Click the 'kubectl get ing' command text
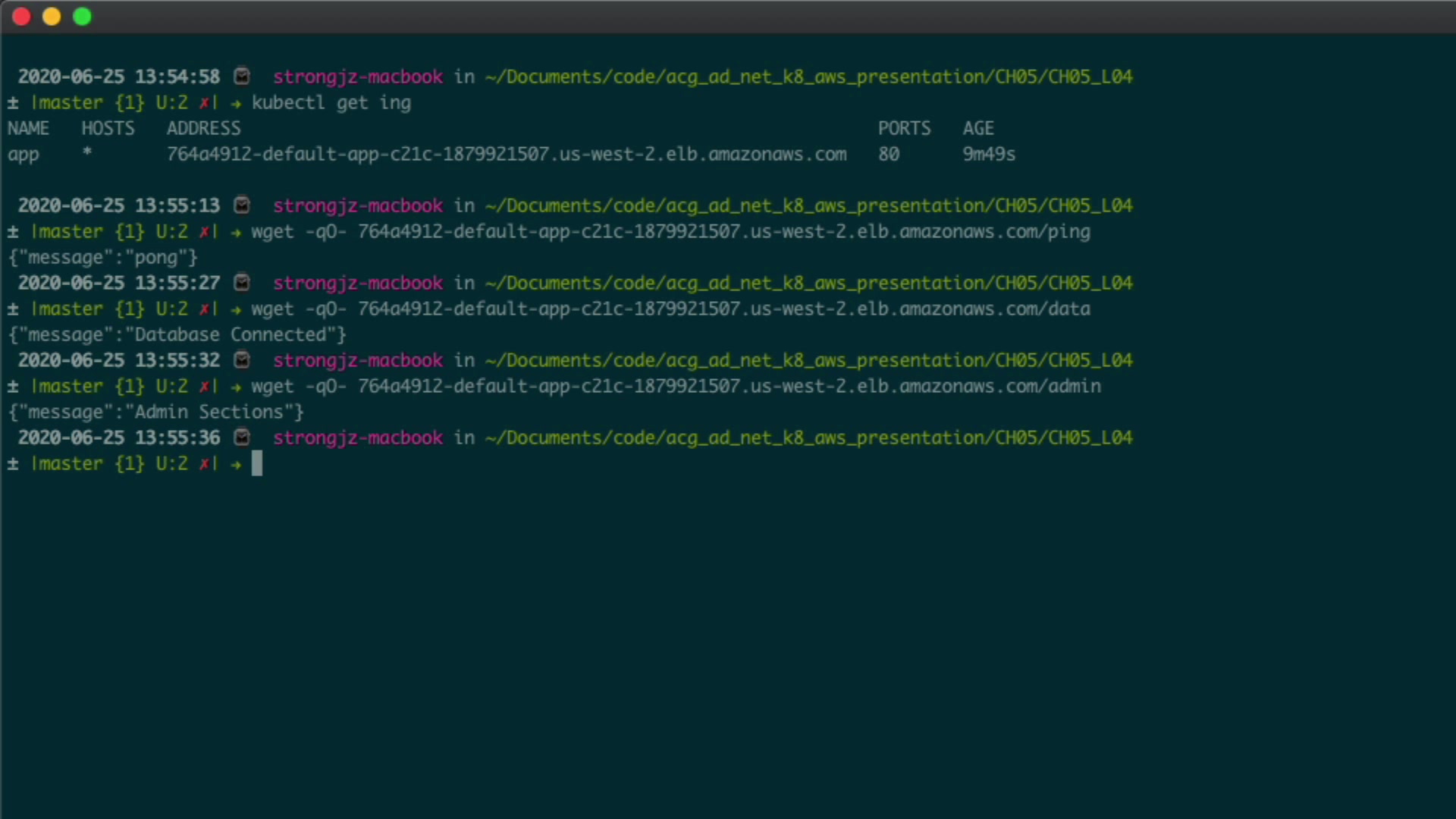The image size is (1456, 819). click(331, 103)
